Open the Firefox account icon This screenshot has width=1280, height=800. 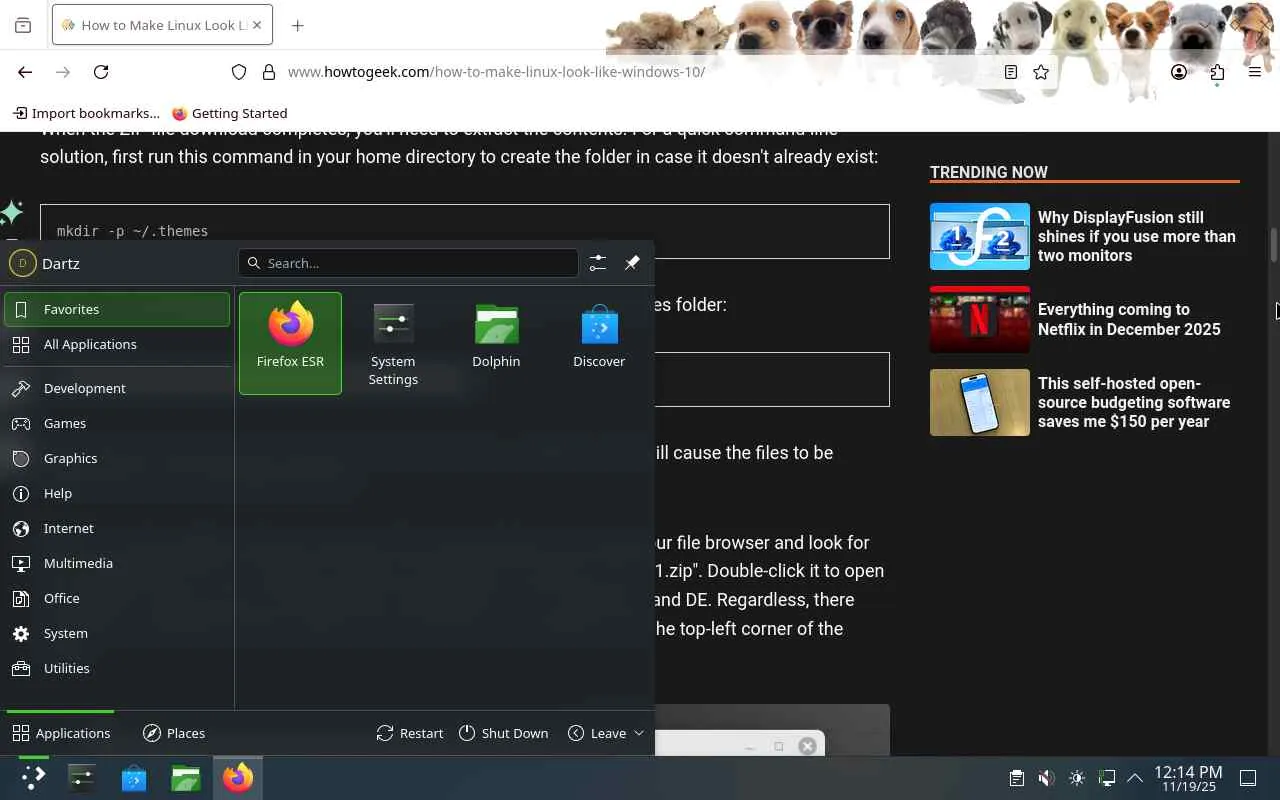click(1179, 72)
